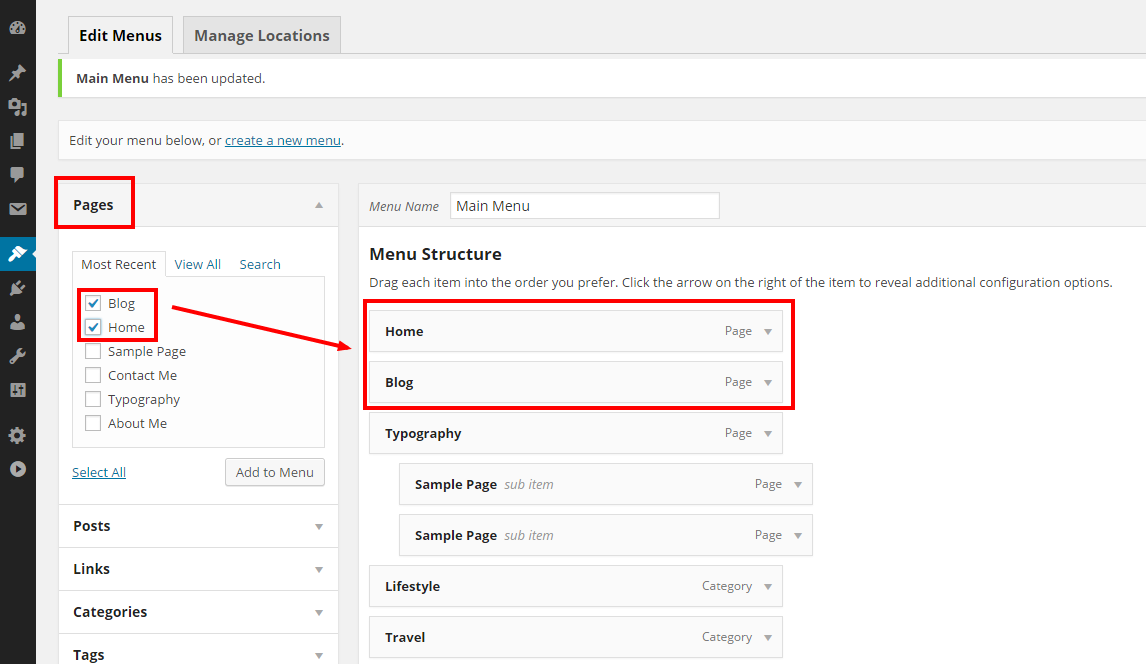Open Plugins using the plug icon
This screenshot has width=1146, height=664.
[x=17, y=287]
